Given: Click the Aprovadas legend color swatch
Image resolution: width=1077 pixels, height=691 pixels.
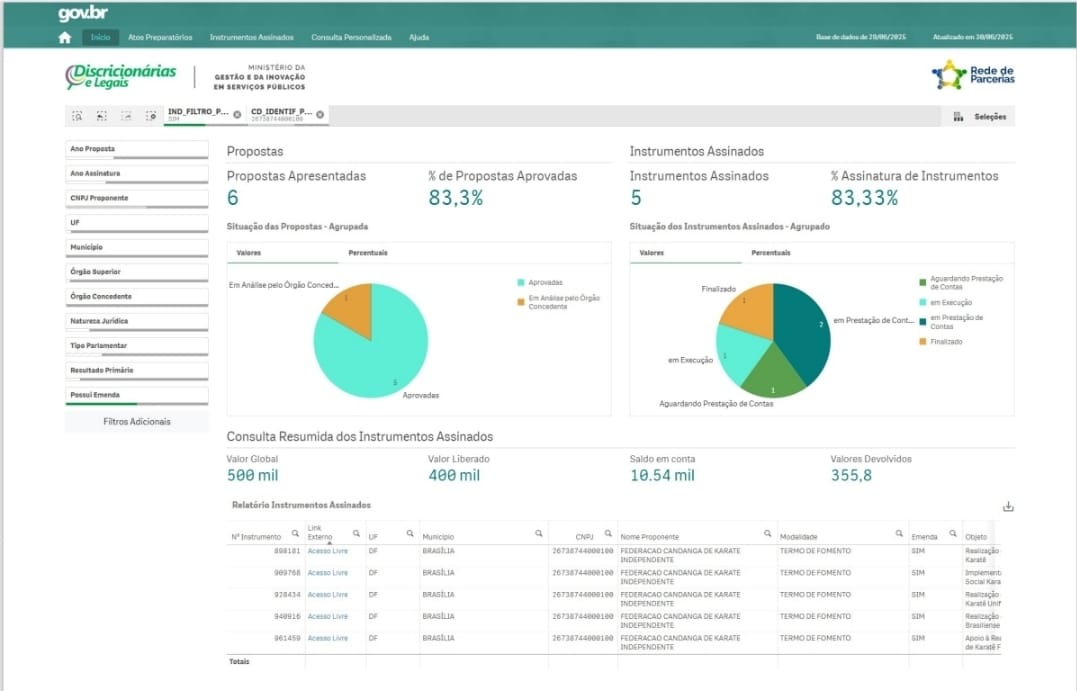Looking at the screenshot, I should [x=521, y=283].
